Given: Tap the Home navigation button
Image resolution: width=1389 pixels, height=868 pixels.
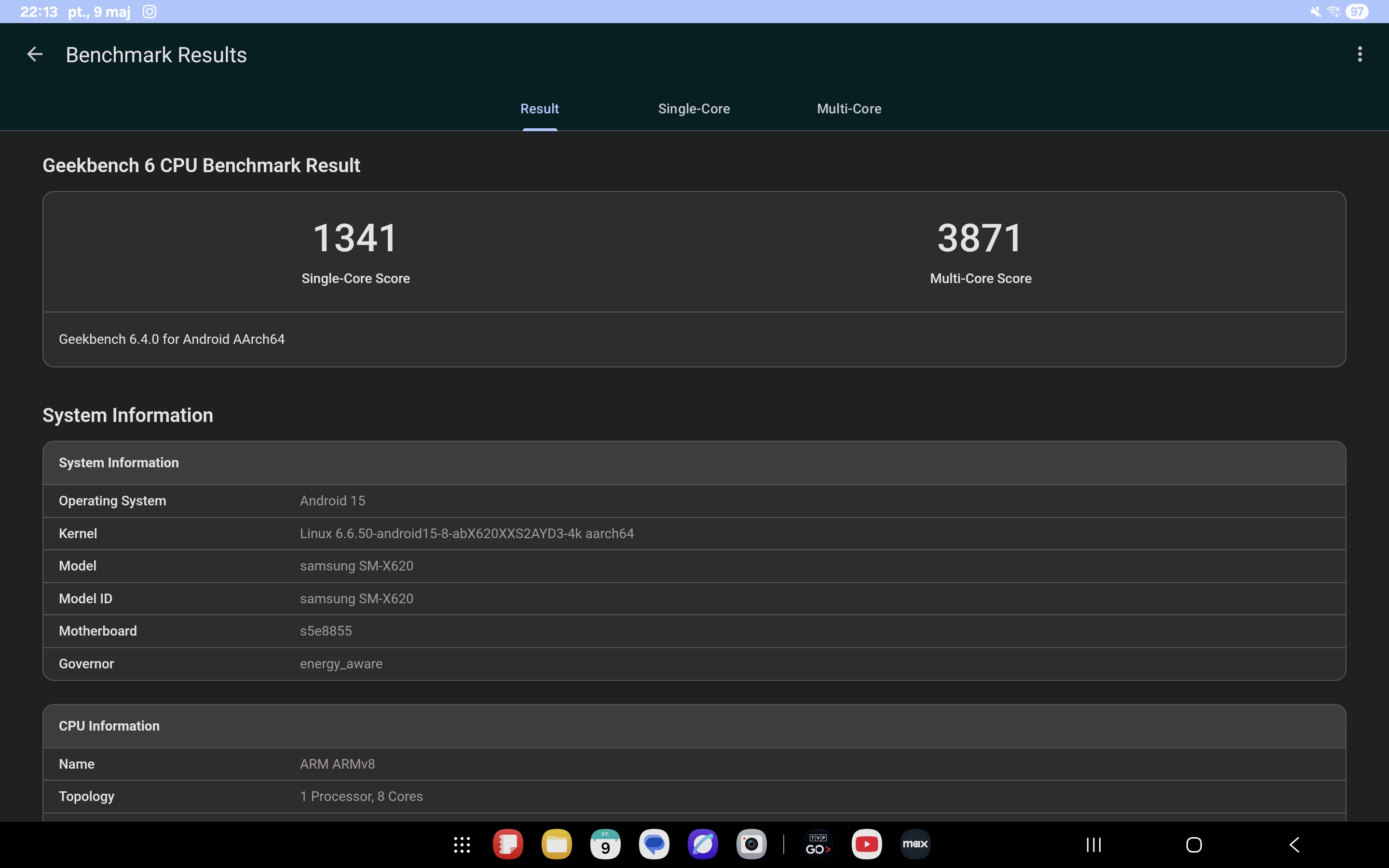Looking at the screenshot, I should coord(1194,844).
